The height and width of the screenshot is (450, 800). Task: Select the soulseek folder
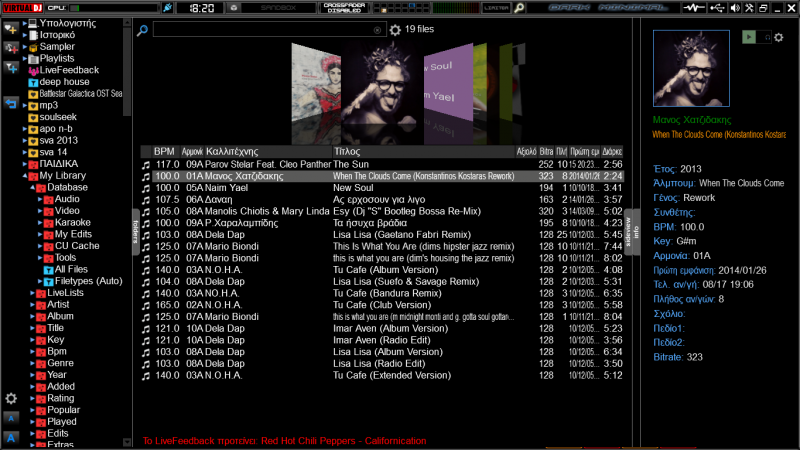pyautogui.click(x=52, y=117)
